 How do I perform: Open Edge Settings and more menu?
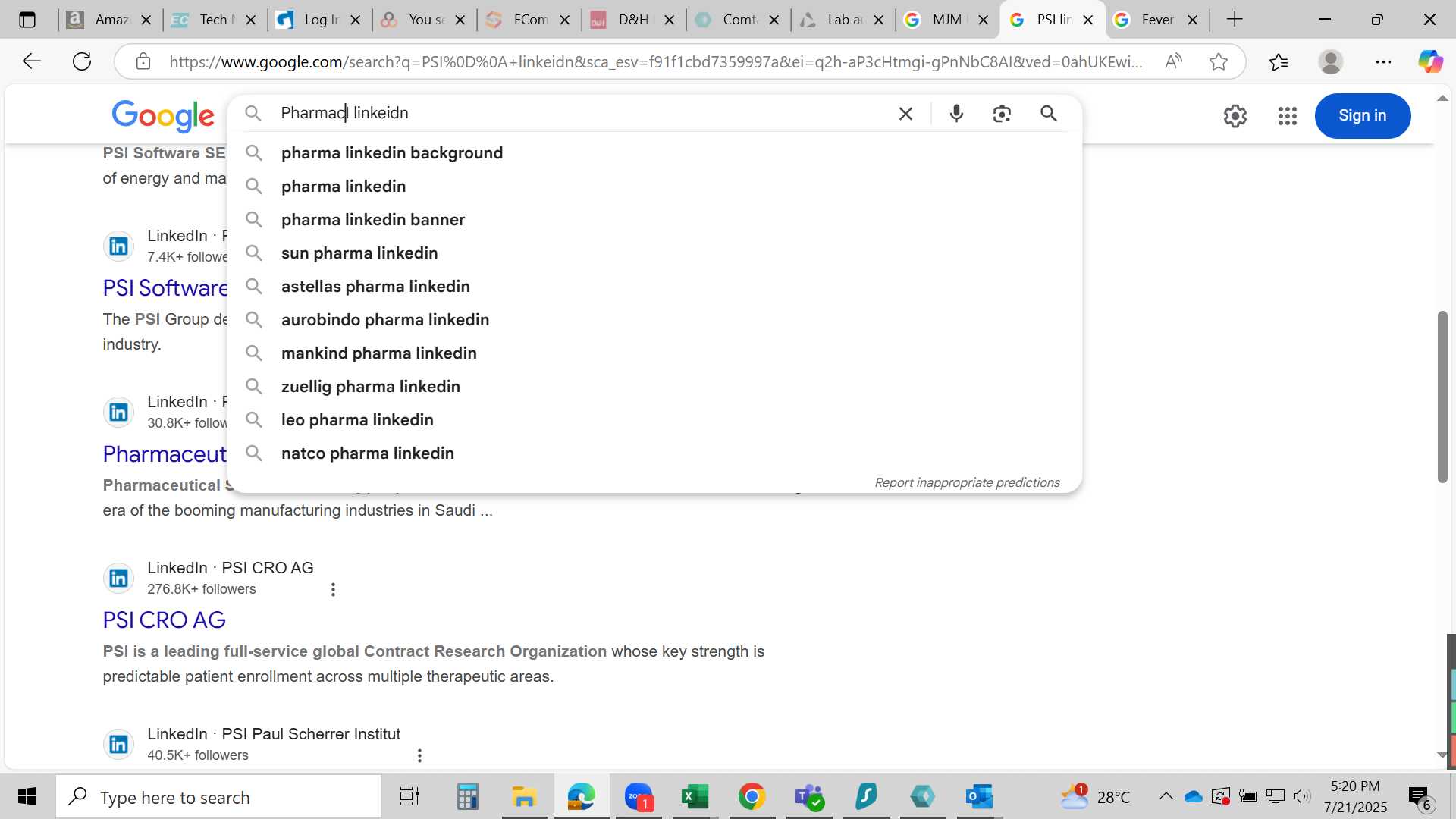(x=1383, y=61)
